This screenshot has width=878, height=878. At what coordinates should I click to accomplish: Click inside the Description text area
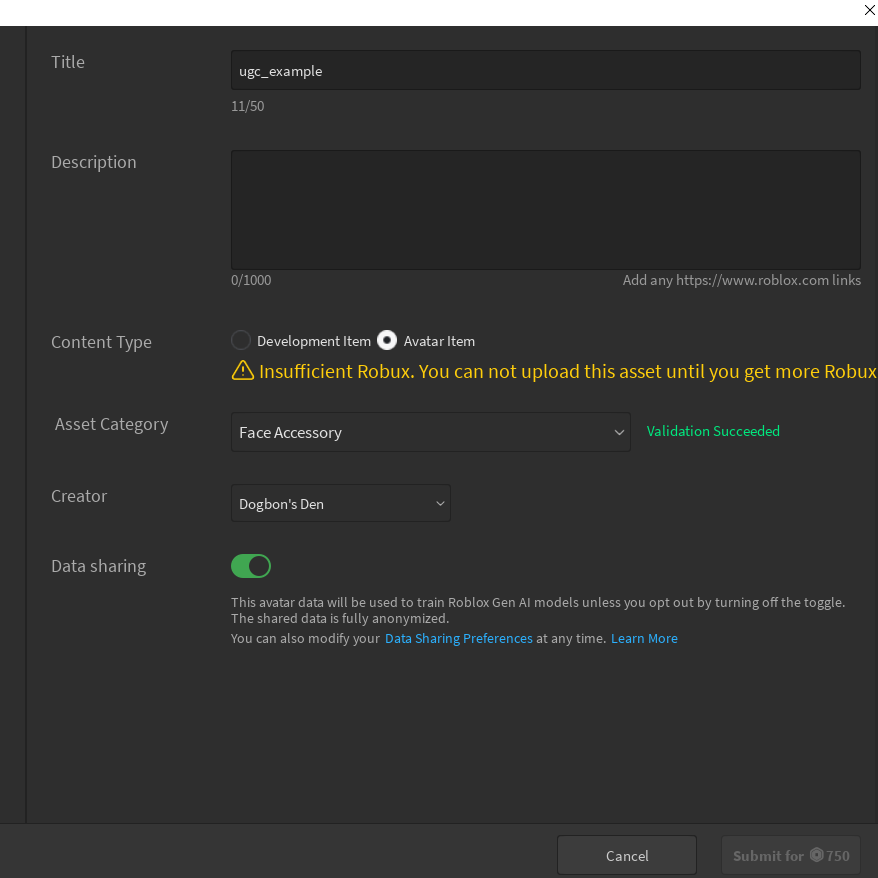545,209
